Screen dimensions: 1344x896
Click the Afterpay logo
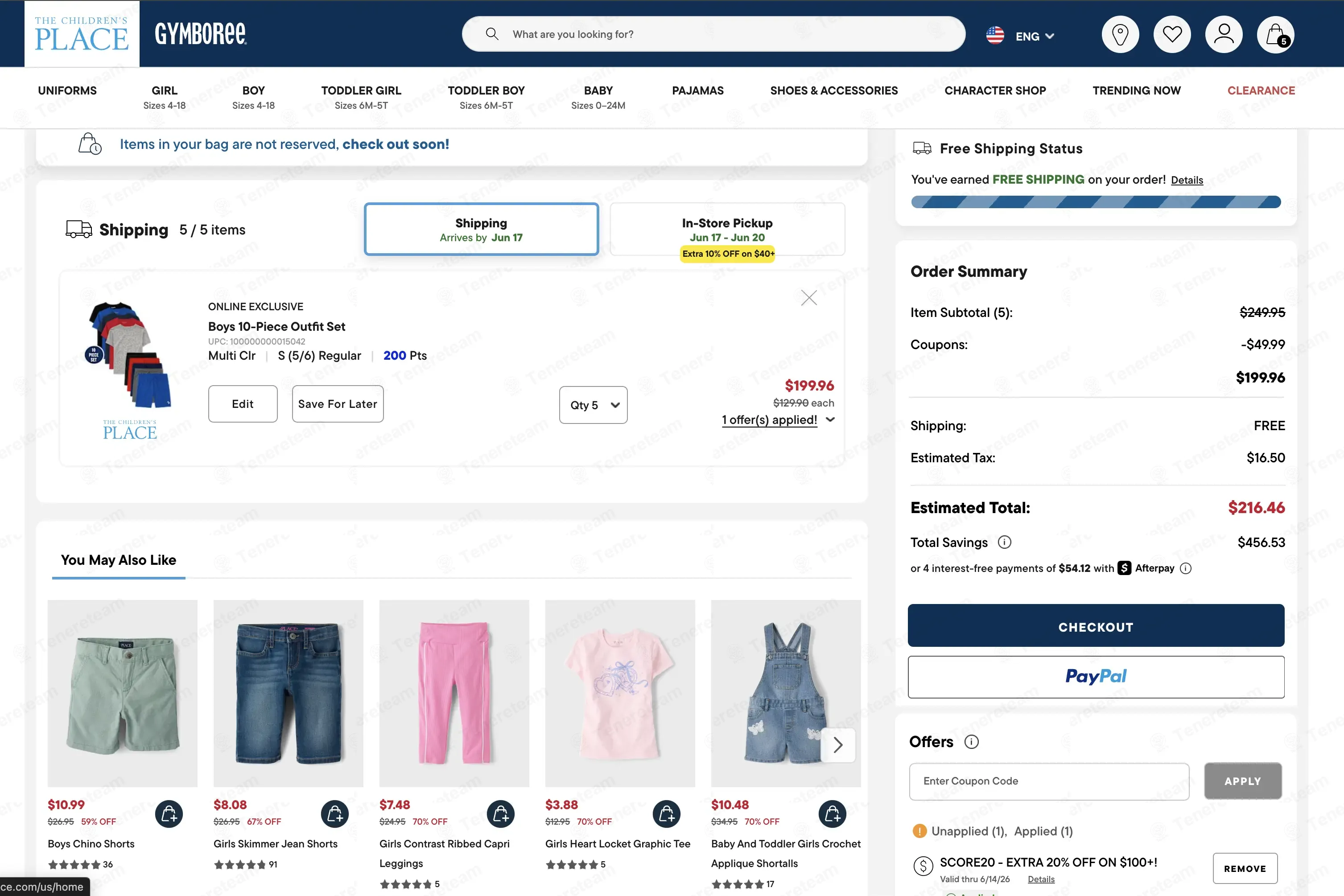point(1146,568)
